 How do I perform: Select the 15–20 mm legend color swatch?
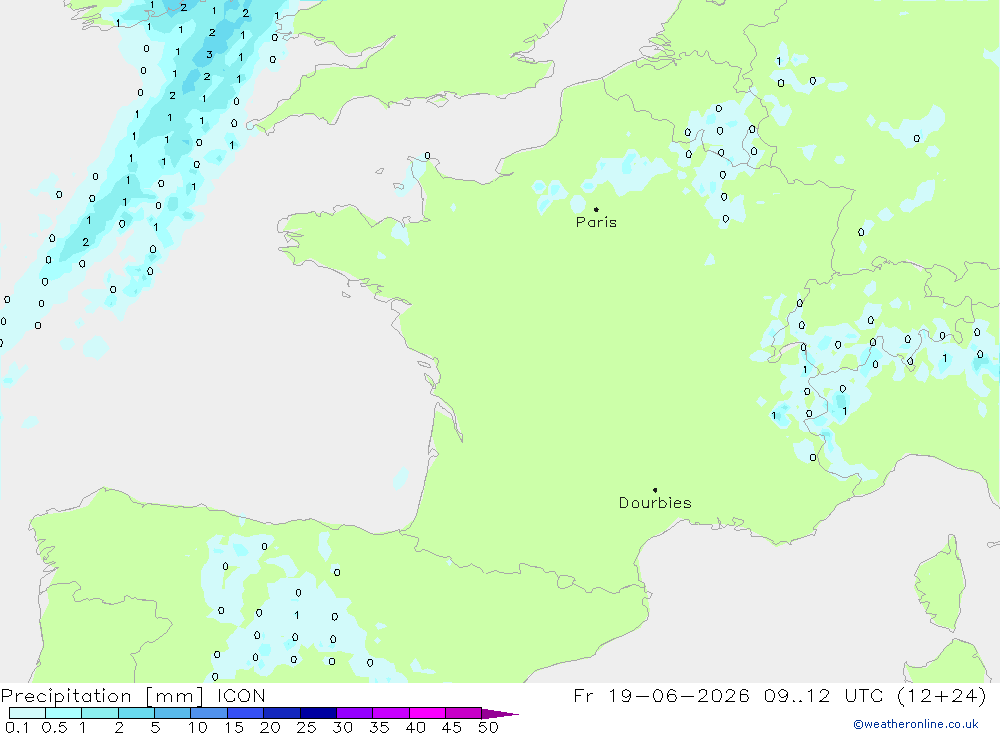[245, 713]
